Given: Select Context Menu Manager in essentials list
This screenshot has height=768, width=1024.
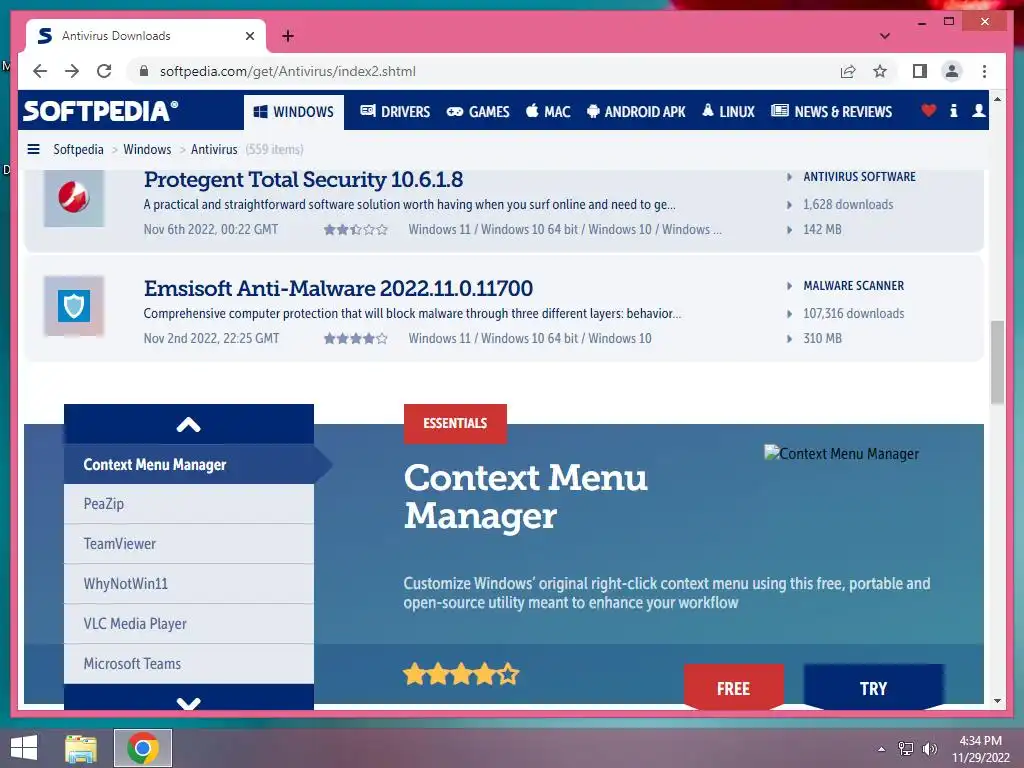Looking at the screenshot, I should click(x=189, y=464).
